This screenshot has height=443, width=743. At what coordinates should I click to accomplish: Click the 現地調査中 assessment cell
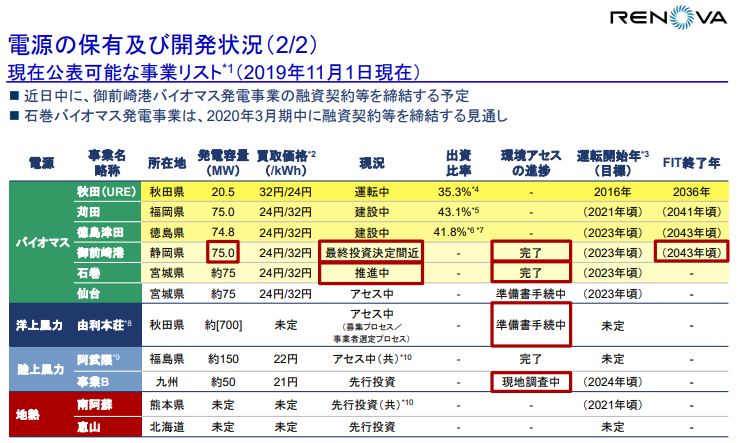[x=531, y=382]
